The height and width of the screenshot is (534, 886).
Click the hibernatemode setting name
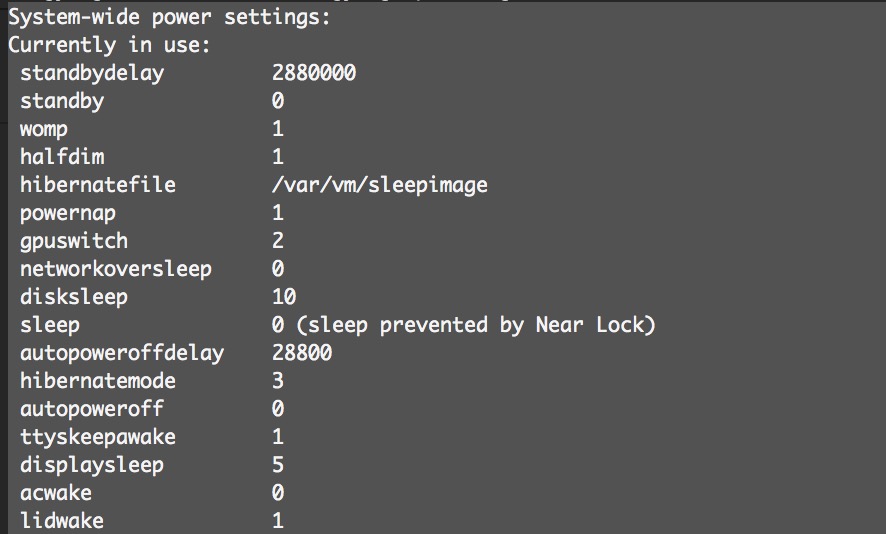[x=97, y=381]
